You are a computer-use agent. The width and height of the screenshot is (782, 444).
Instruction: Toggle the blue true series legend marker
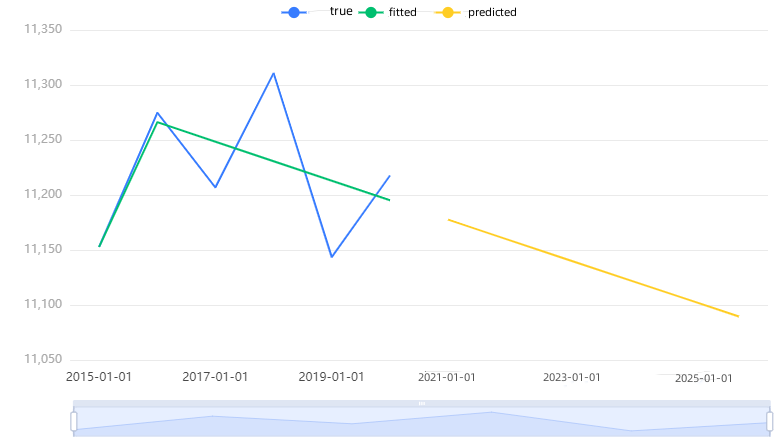(294, 12)
